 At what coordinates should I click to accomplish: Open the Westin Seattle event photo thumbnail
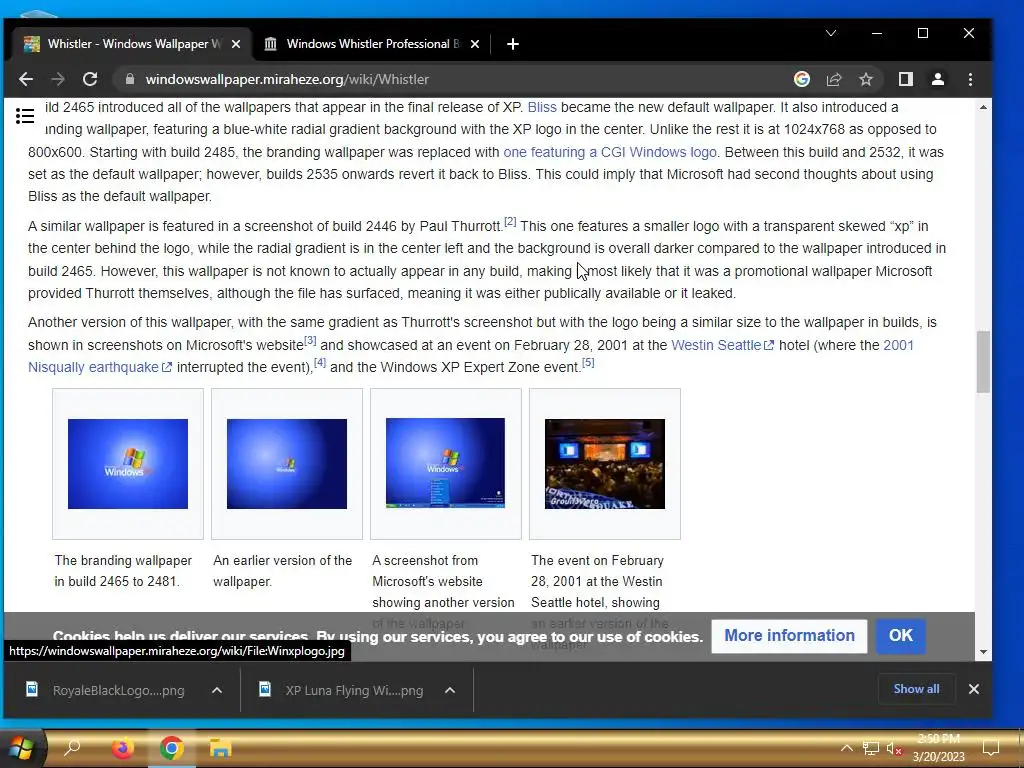pyautogui.click(x=605, y=464)
